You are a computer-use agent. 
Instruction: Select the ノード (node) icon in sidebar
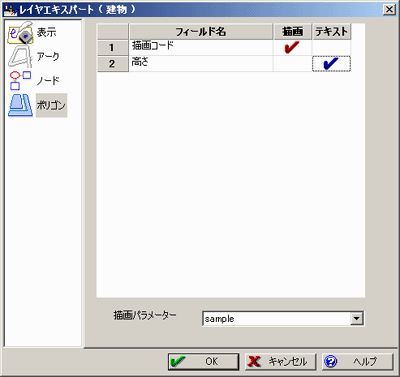[20, 81]
